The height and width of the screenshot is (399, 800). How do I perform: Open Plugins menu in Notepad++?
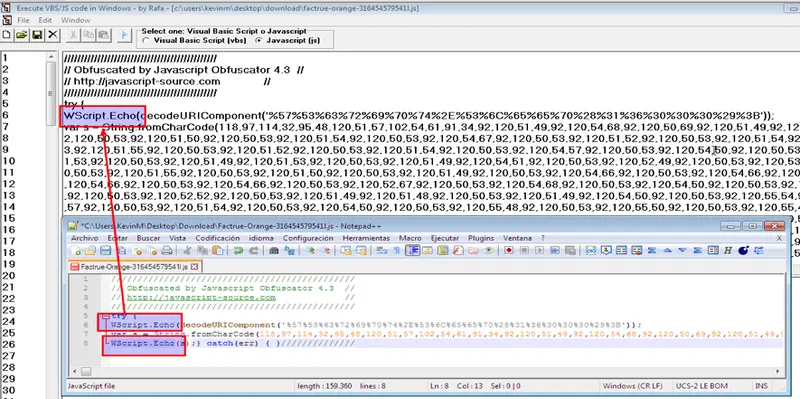pyautogui.click(x=481, y=238)
